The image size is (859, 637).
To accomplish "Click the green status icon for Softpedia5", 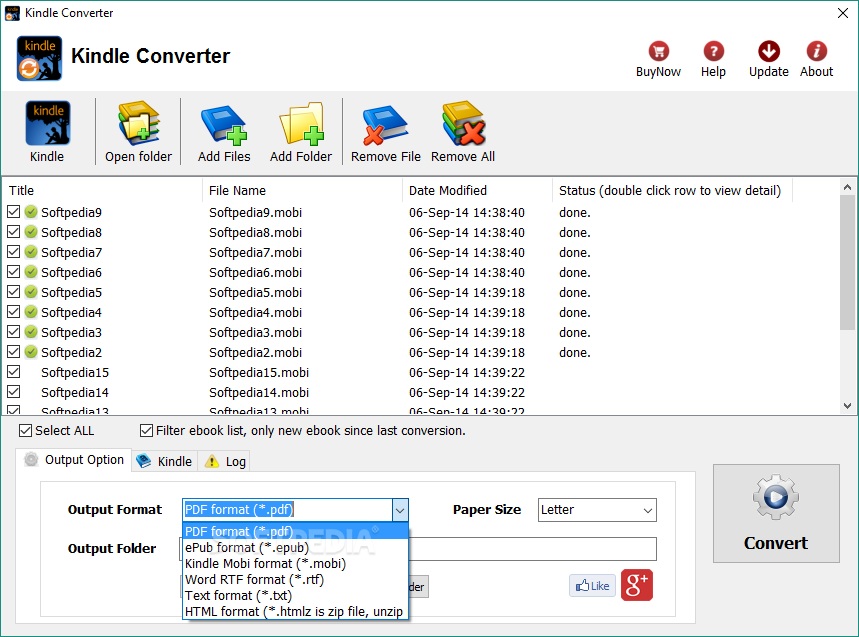I will 31,292.
